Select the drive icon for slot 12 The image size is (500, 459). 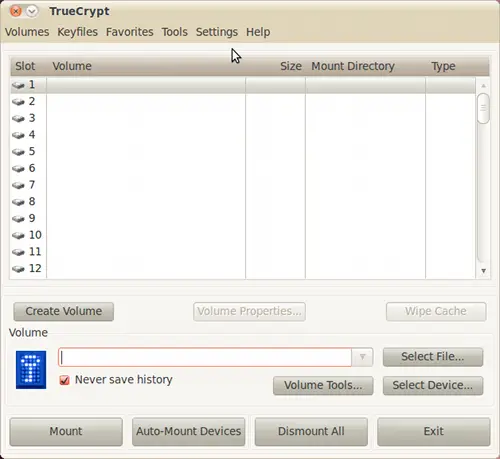(18, 269)
